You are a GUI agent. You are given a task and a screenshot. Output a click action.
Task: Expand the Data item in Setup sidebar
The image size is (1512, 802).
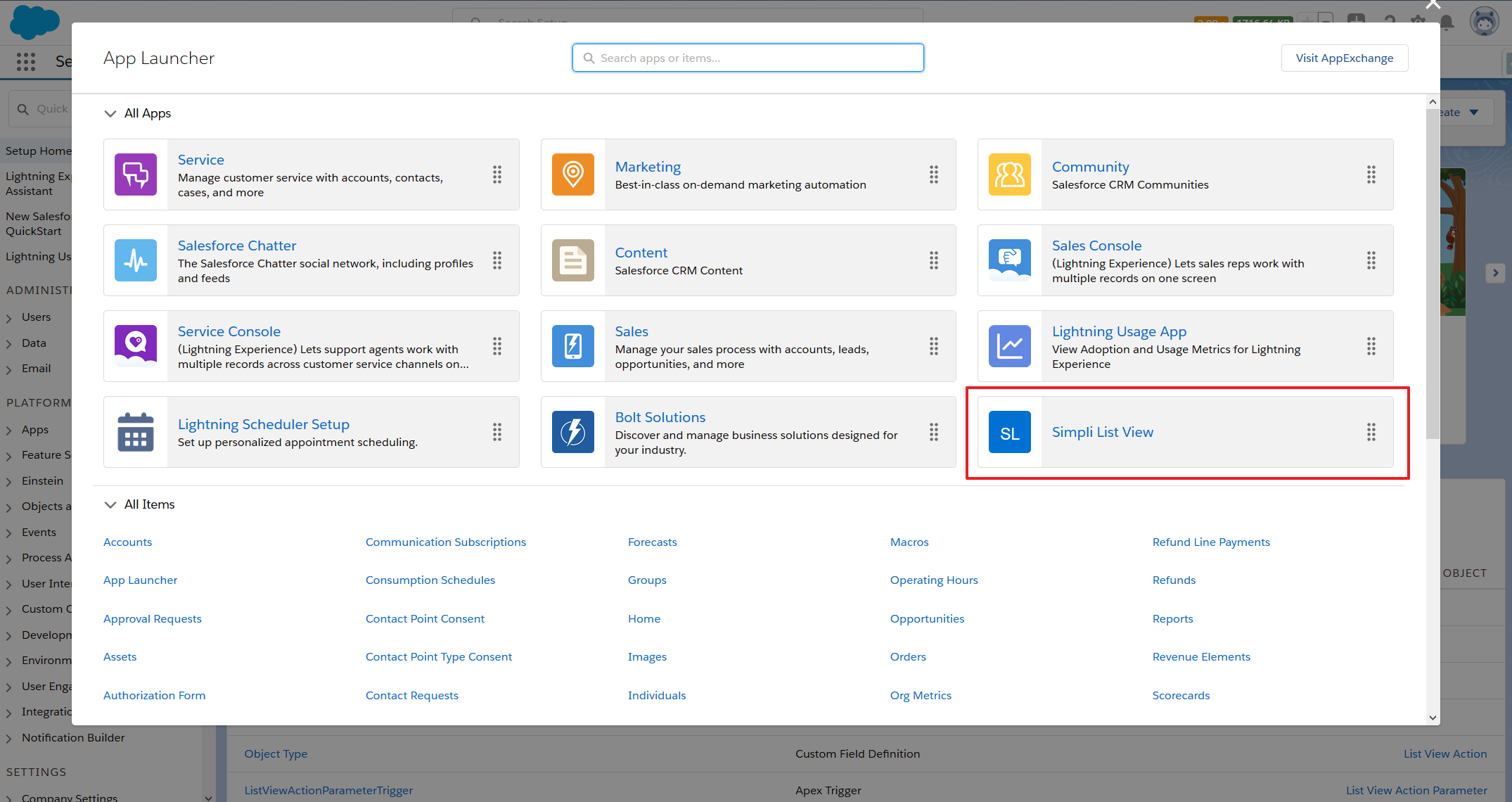point(9,344)
